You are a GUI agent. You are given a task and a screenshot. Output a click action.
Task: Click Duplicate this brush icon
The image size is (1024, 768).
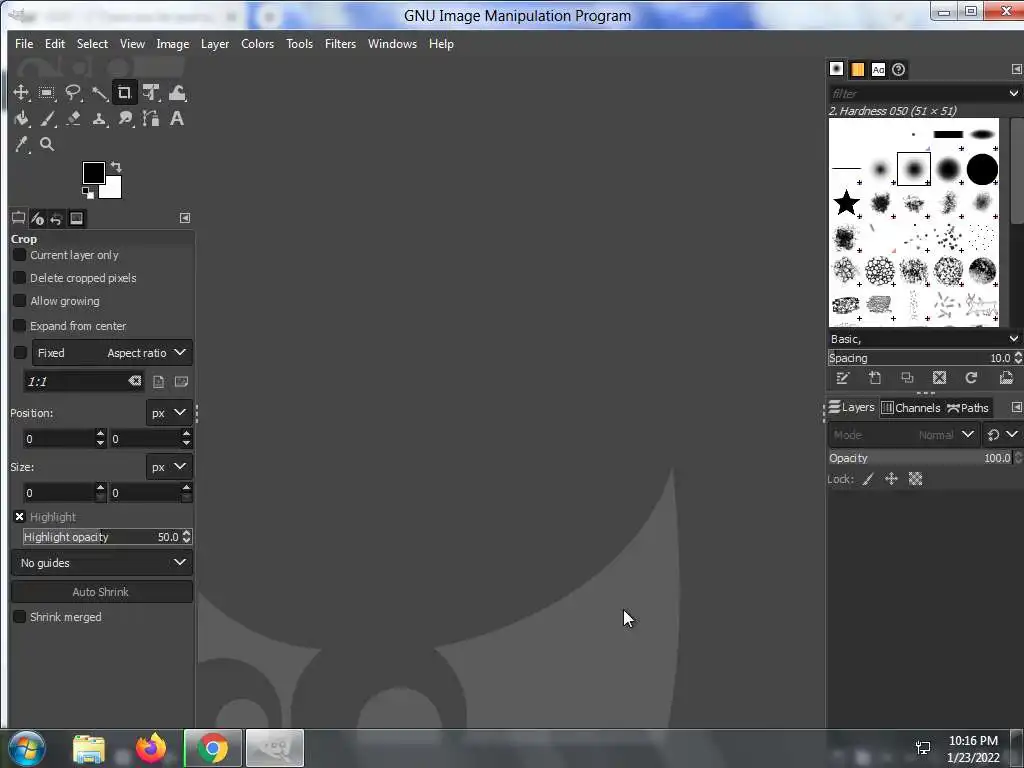click(x=907, y=377)
